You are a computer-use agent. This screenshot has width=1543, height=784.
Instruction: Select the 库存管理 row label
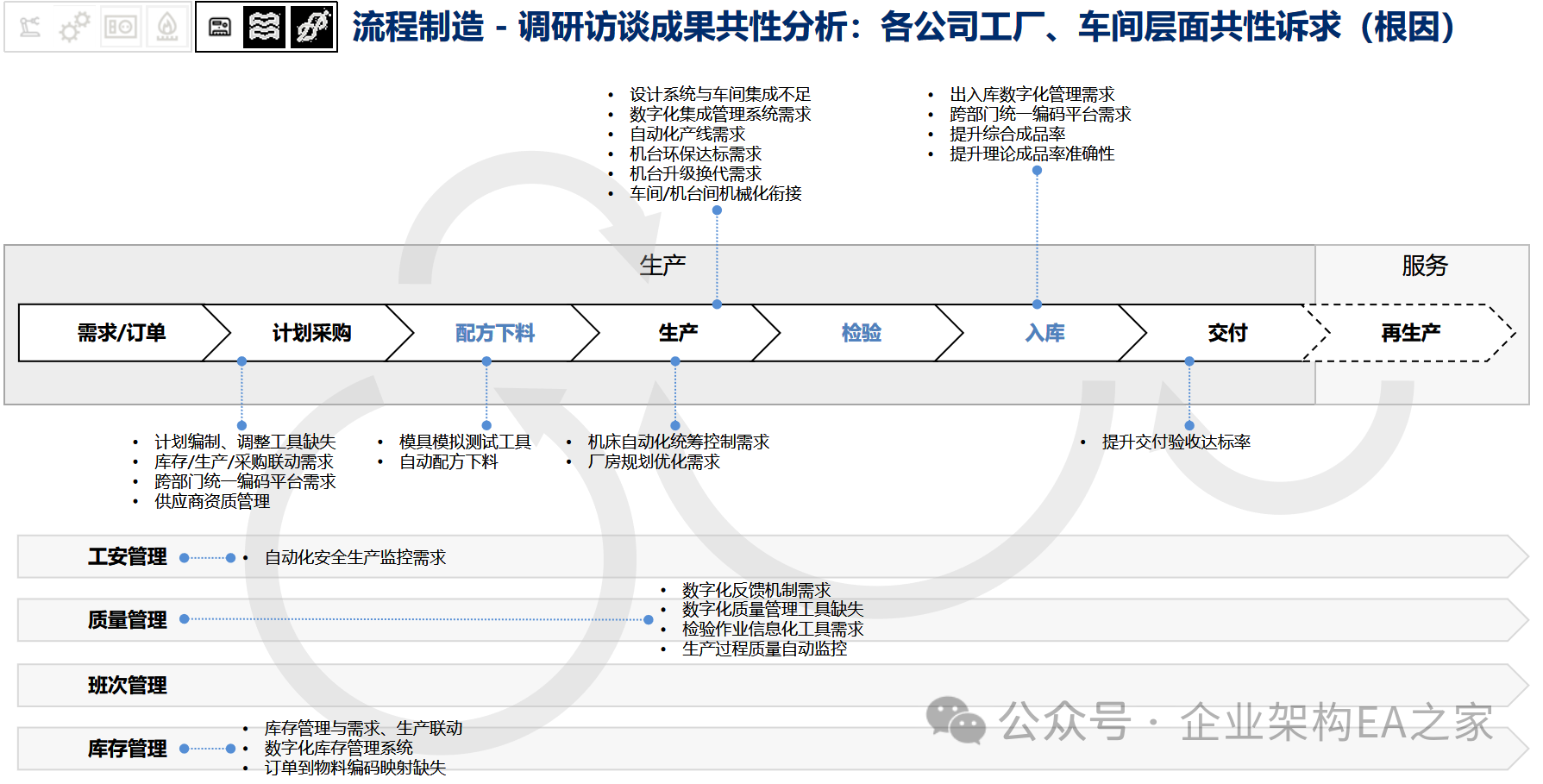point(127,749)
